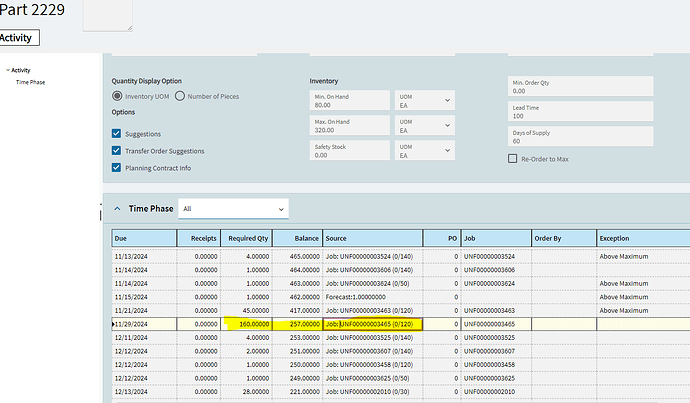The image size is (690, 403).
Task: Click Required Qty 28.00000 cell
Action: point(246,392)
